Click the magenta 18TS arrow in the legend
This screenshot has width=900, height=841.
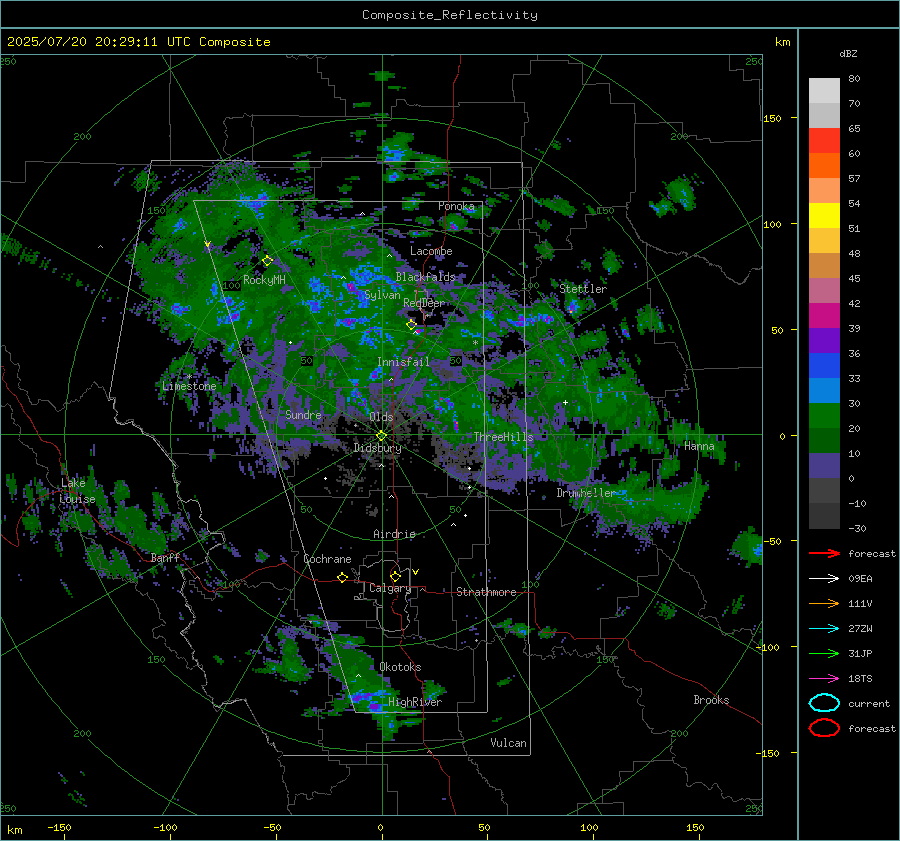tap(824, 679)
